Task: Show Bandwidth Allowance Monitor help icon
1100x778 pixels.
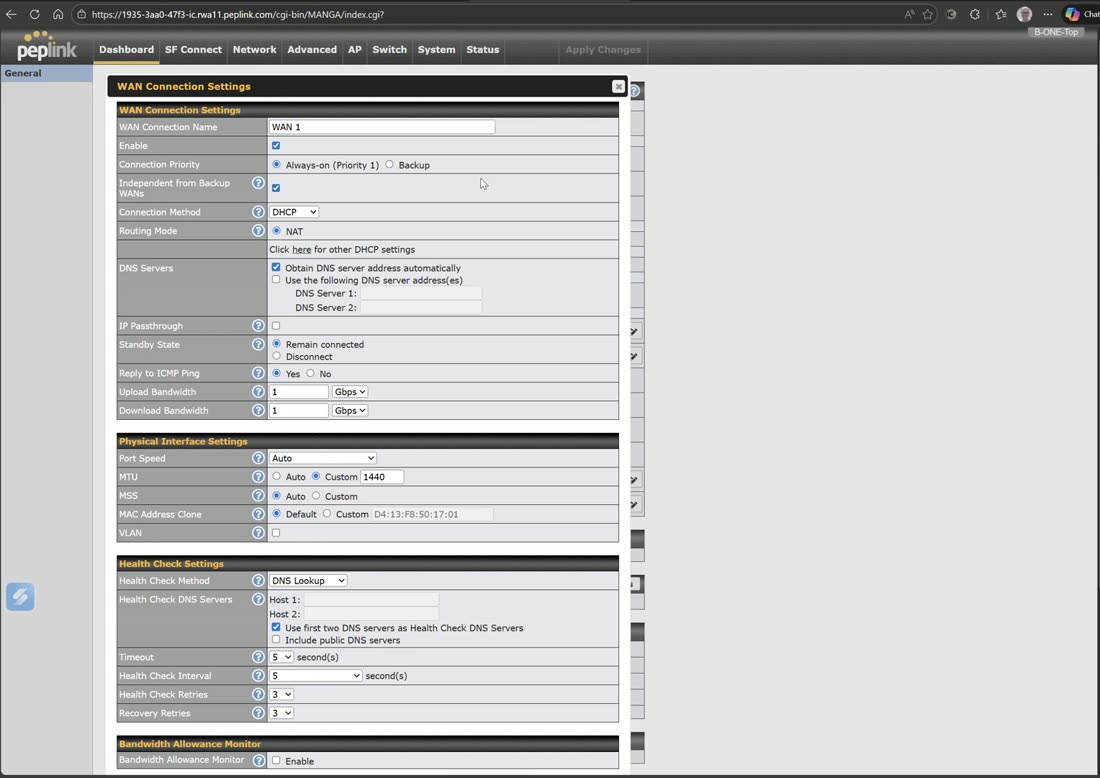Action: pyautogui.click(x=258, y=760)
